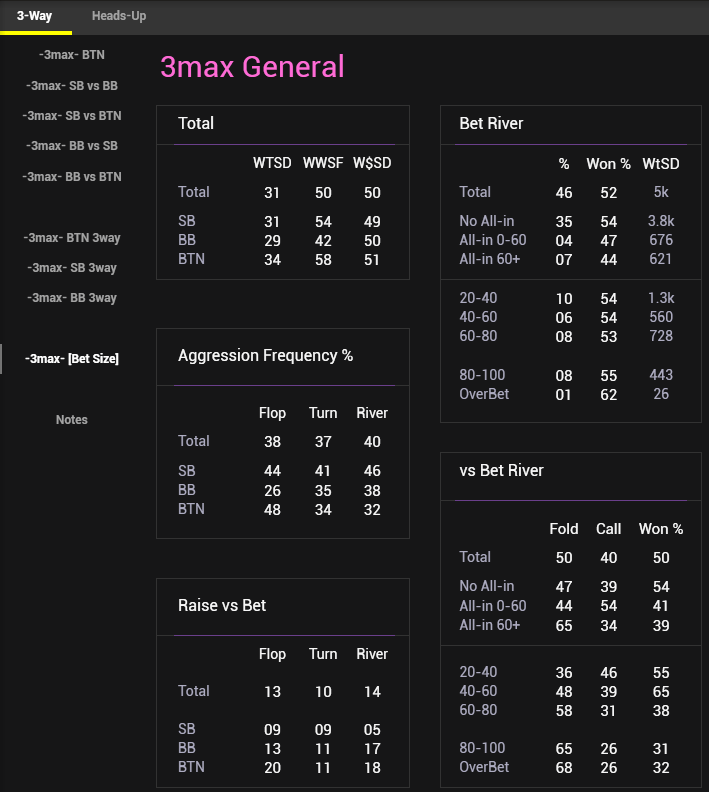Click the Aggression Frequency % panel header

coord(265,356)
